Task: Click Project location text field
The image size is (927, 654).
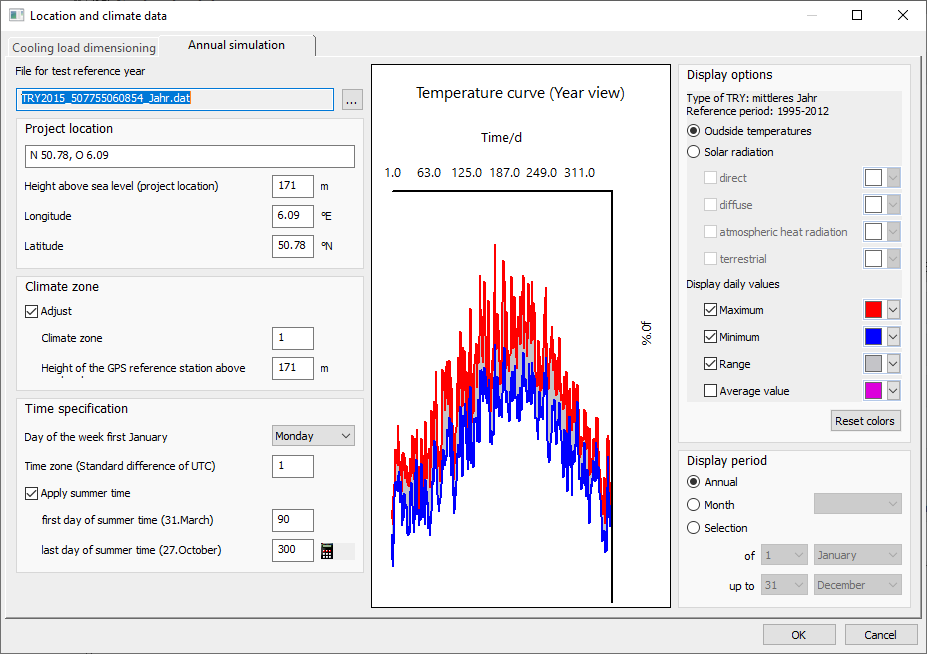Action: tap(190, 156)
